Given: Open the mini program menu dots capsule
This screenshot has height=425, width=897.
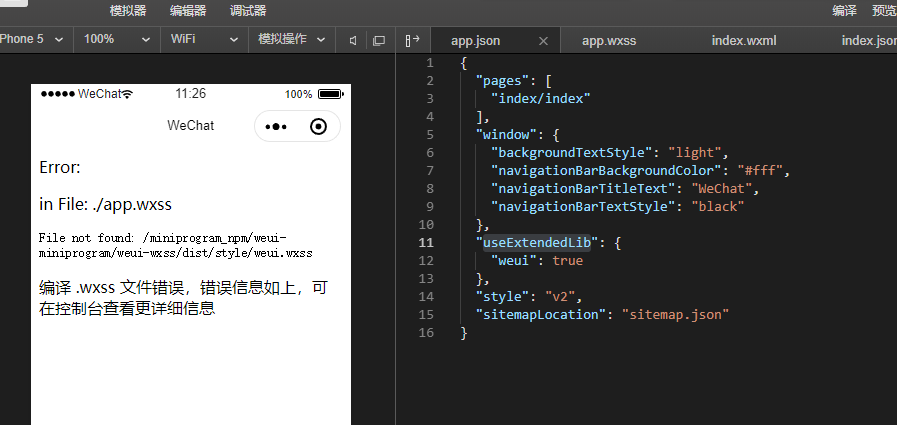Looking at the screenshot, I should tap(276, 126).
